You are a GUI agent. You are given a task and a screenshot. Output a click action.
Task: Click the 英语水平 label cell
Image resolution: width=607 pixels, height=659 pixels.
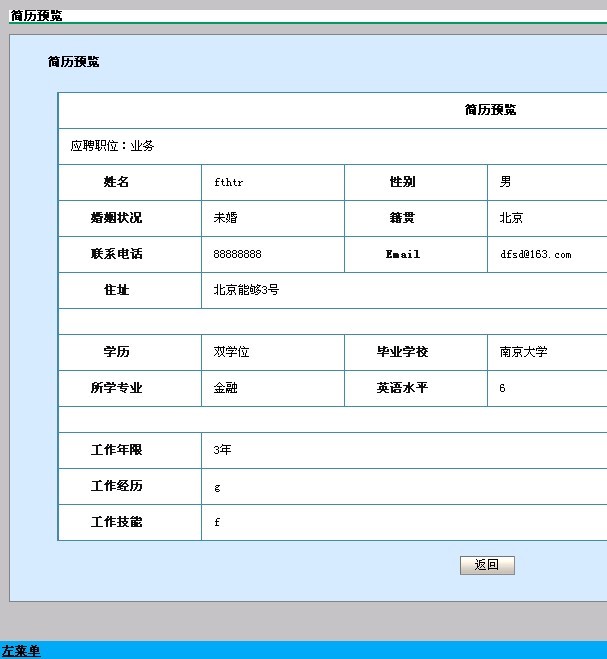point(402,388)
